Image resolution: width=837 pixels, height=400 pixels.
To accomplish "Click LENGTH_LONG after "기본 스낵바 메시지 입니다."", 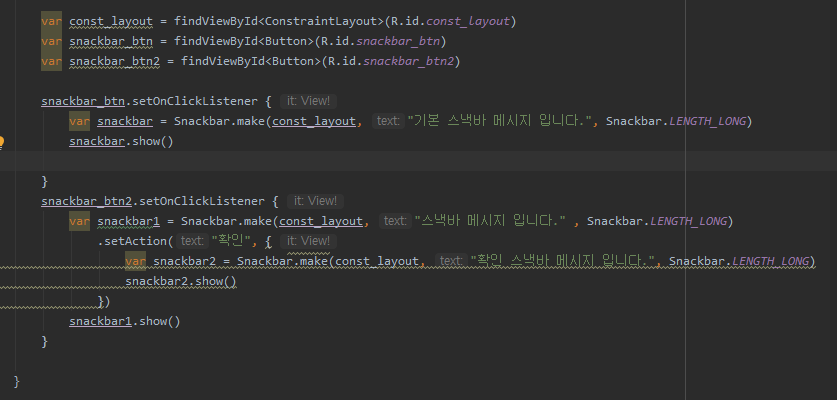I will pyautogui.click(x=707, y=121).
